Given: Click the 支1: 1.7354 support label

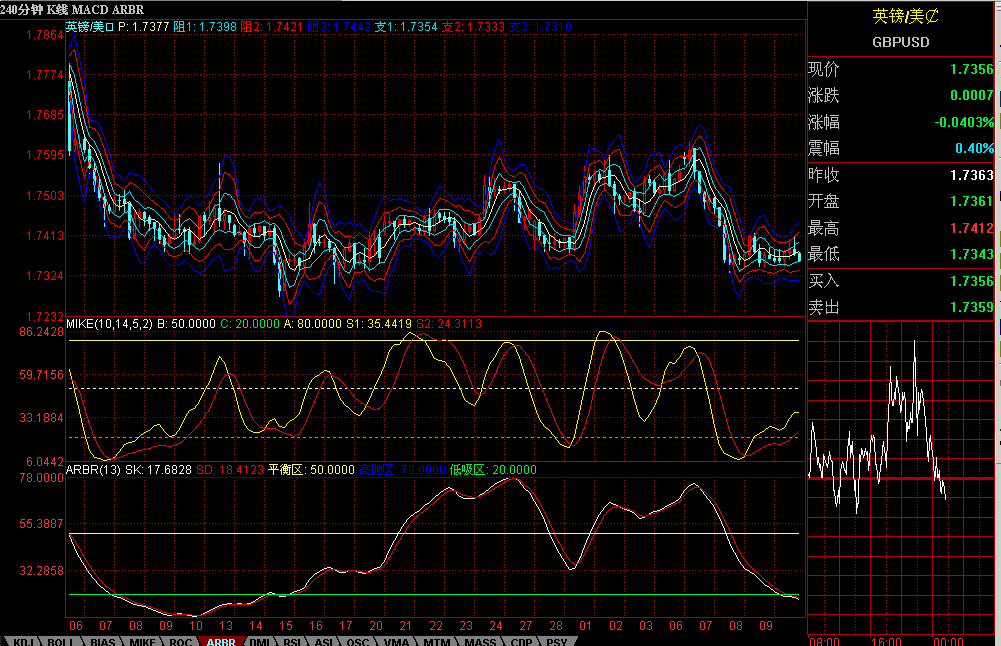Looking at the screenshot, I should 406,27.
